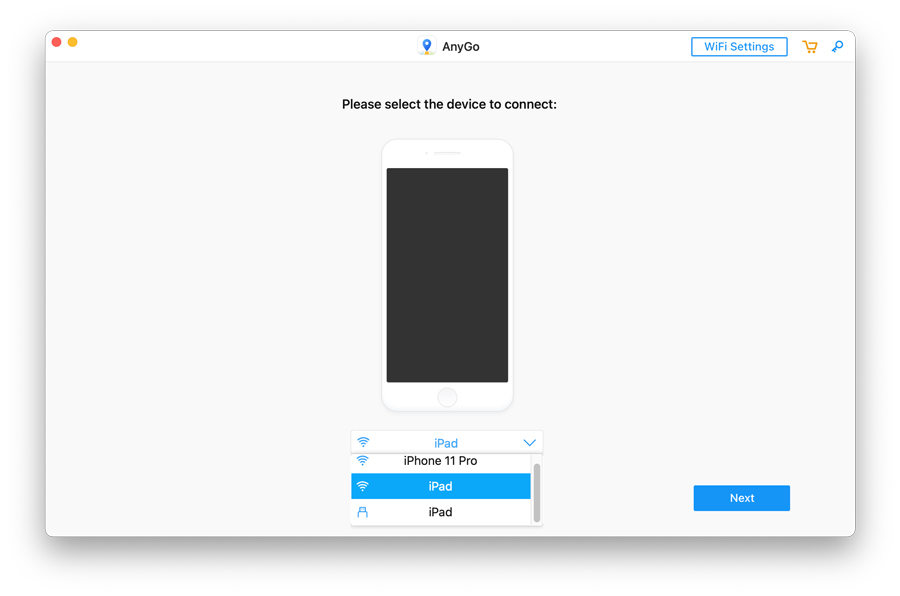Viewport: 900px width, 596px height.
Task: Click the USB icon next to the bottom iPad
Action: click(363, 511)
